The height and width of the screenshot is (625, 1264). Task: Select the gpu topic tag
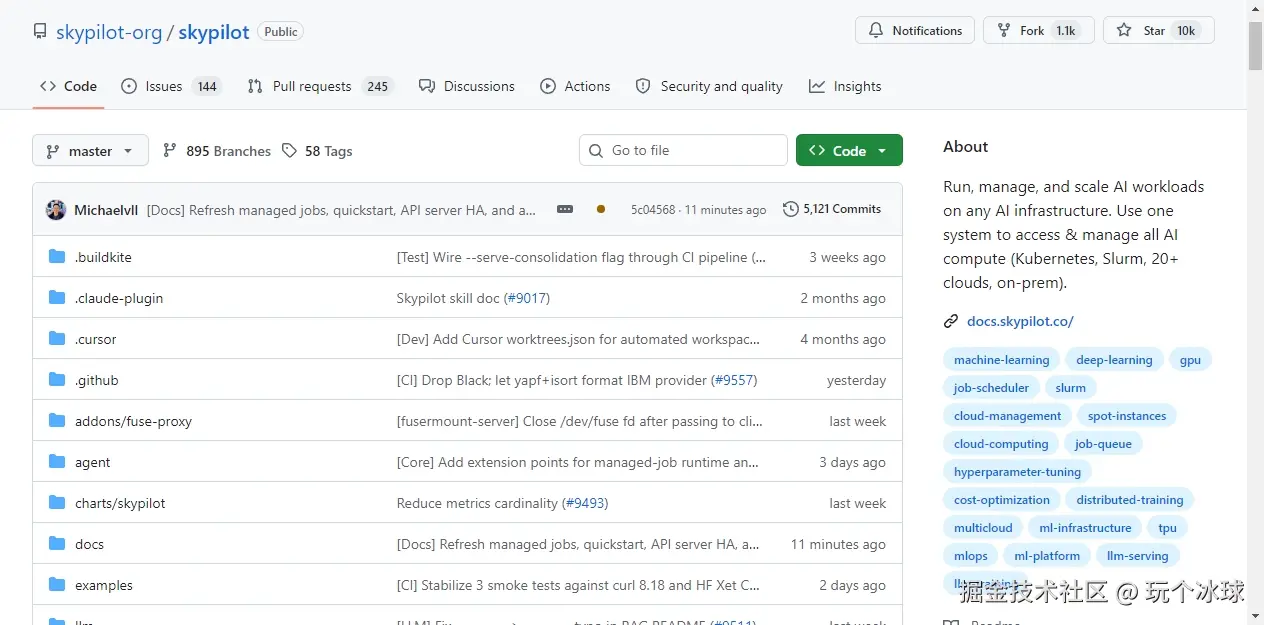point(1190,360)
